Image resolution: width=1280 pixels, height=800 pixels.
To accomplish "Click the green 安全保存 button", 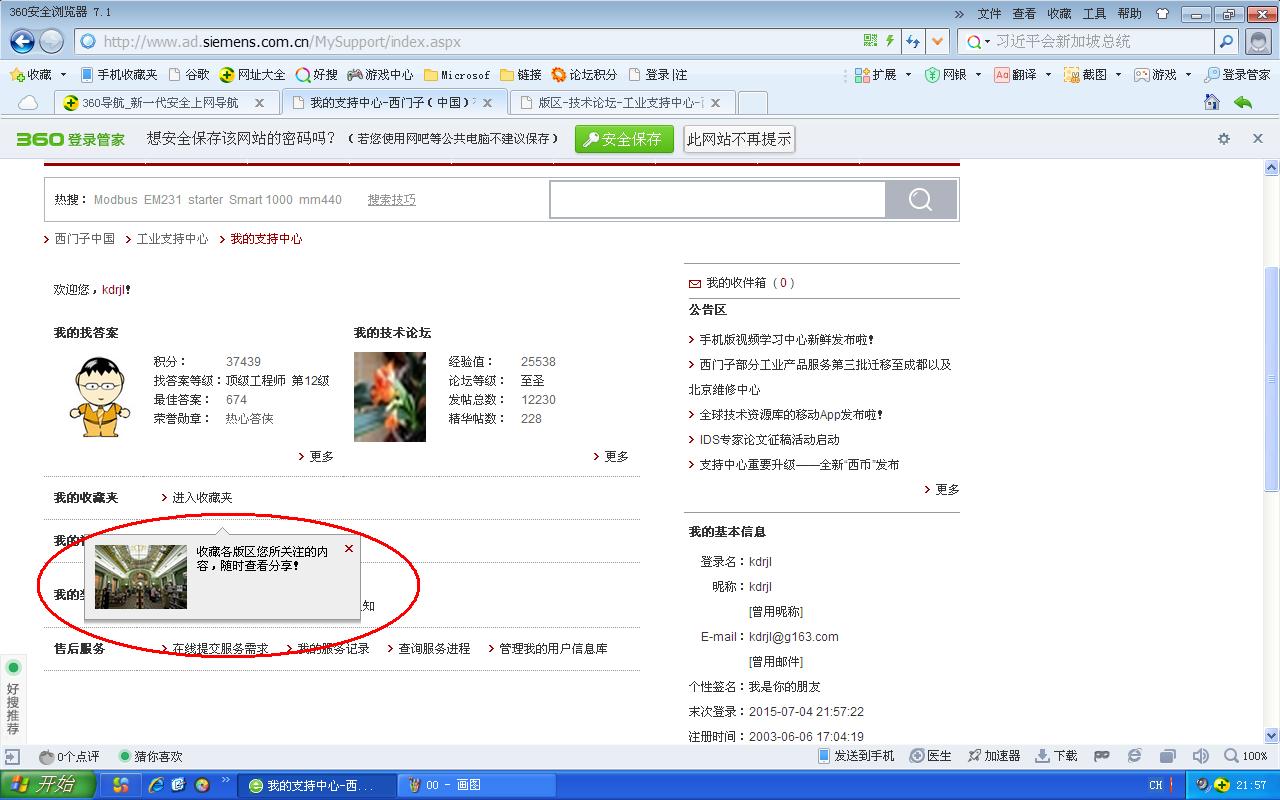I will point(623,139).
